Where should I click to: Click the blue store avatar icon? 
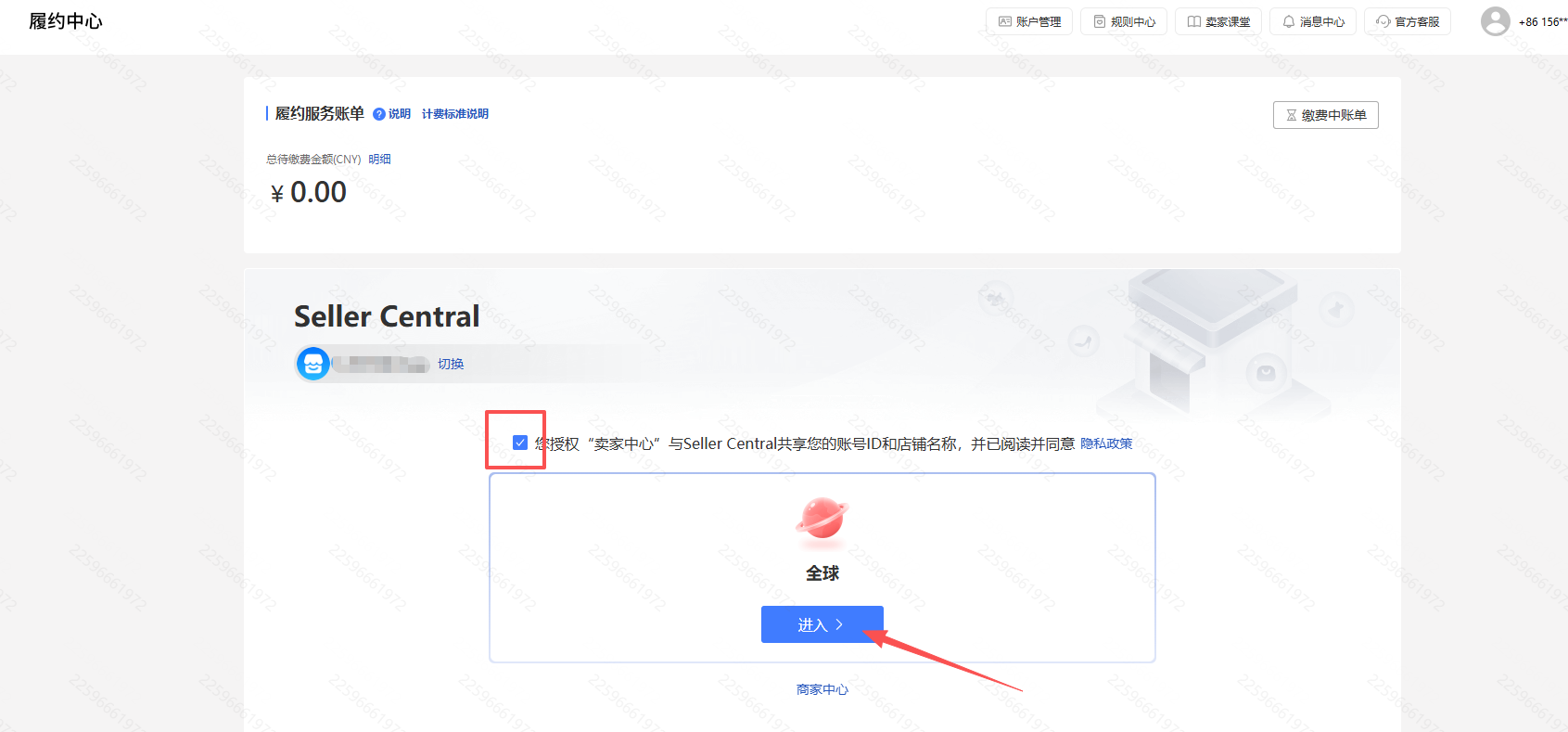313,364
